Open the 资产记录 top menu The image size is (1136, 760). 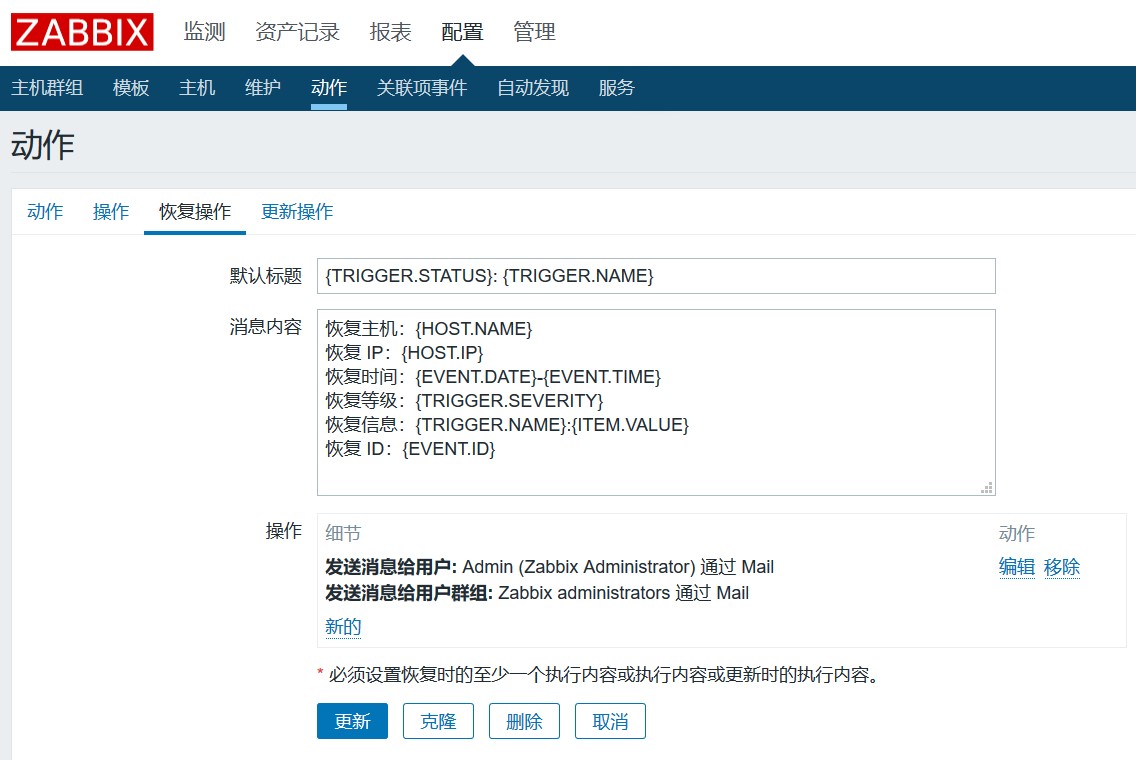(297, 32)
